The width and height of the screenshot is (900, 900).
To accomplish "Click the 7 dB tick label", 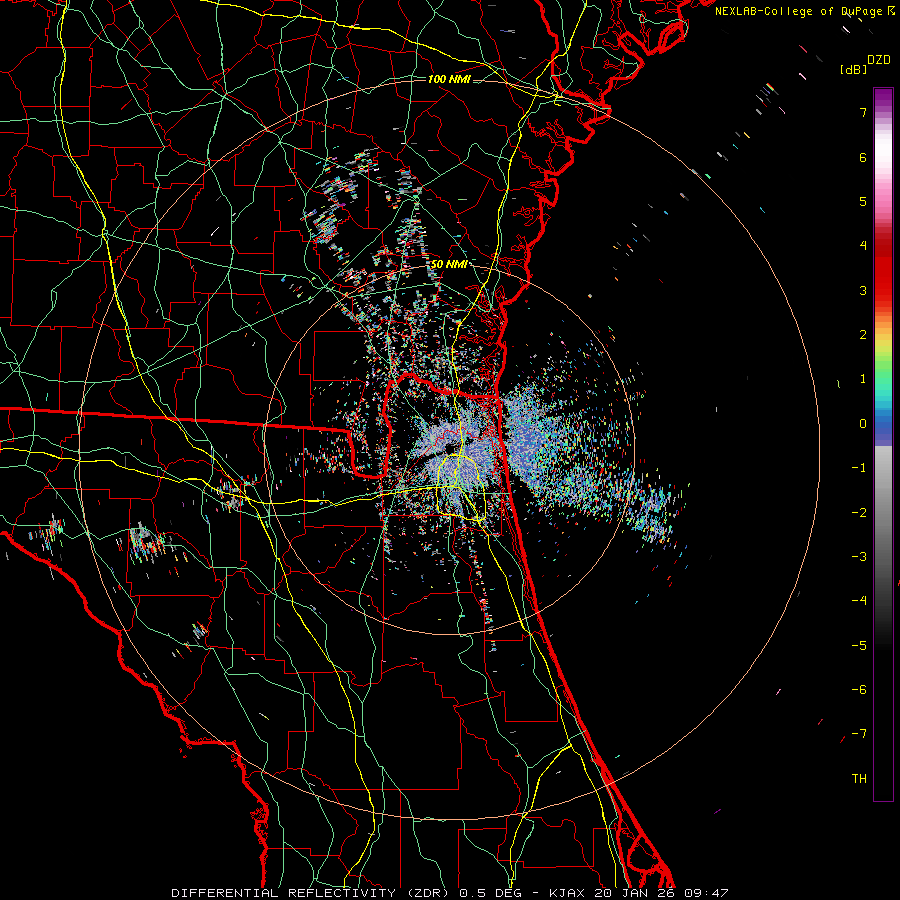I will click(x=863, y=112).
